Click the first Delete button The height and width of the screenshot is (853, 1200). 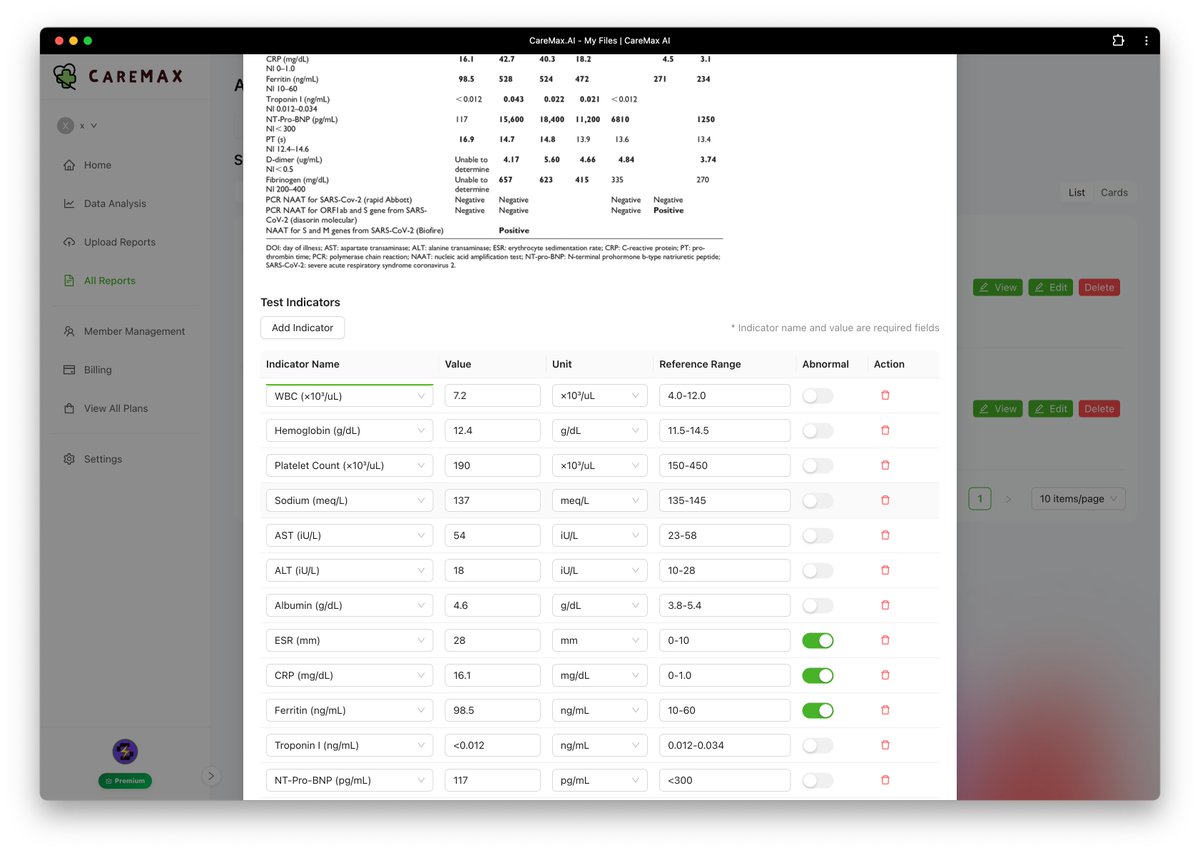(x=1099, y=287)
